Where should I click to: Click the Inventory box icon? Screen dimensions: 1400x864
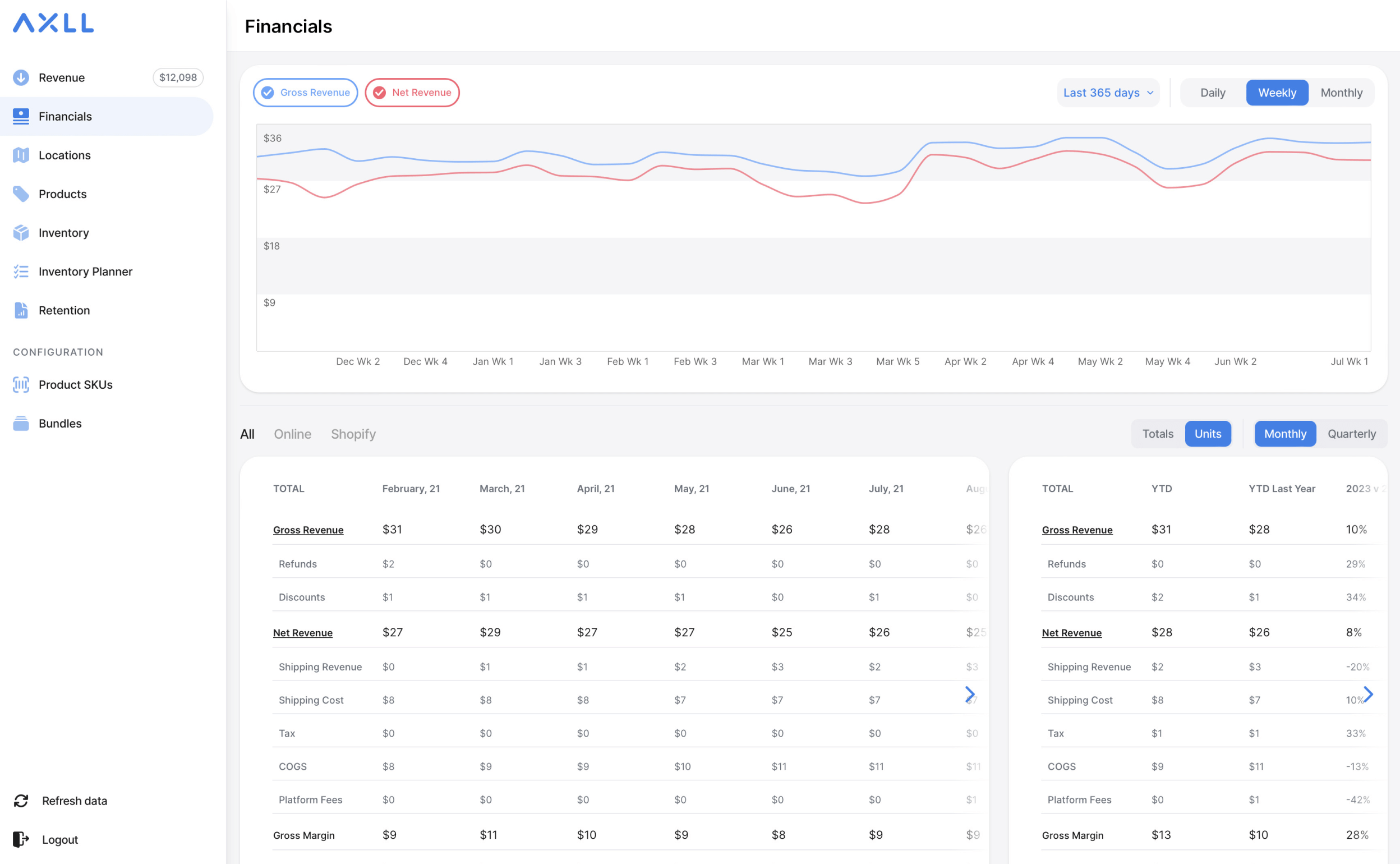[x=21, y=233]
